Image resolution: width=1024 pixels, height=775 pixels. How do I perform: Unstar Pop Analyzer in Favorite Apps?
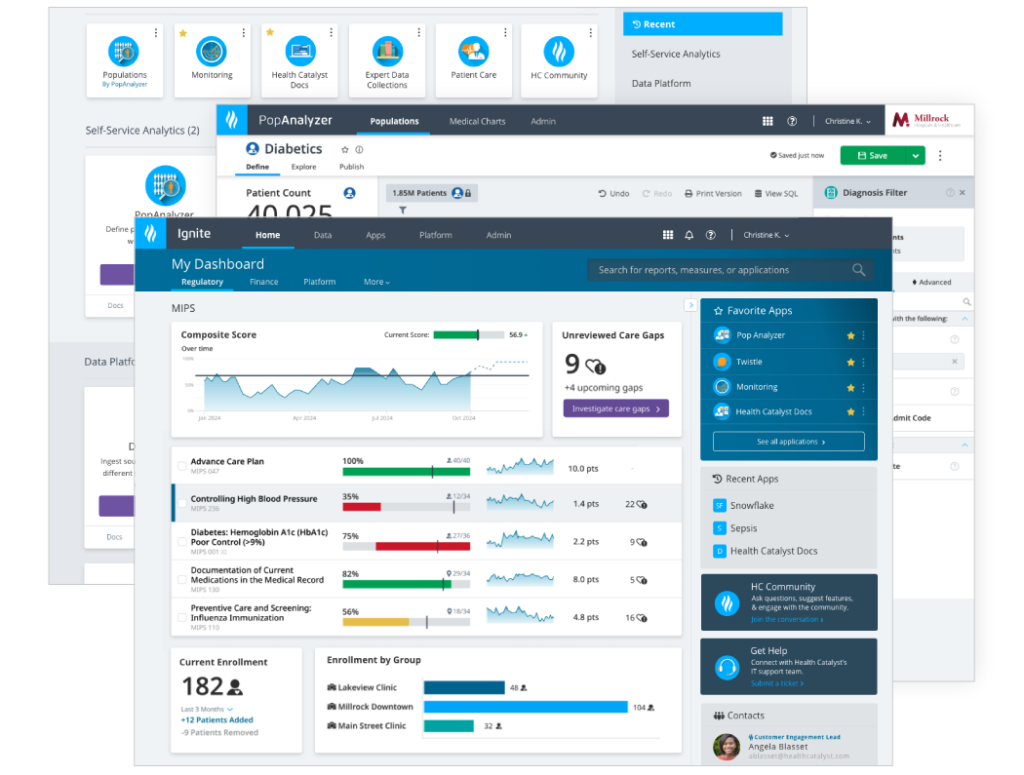point(850,336)
